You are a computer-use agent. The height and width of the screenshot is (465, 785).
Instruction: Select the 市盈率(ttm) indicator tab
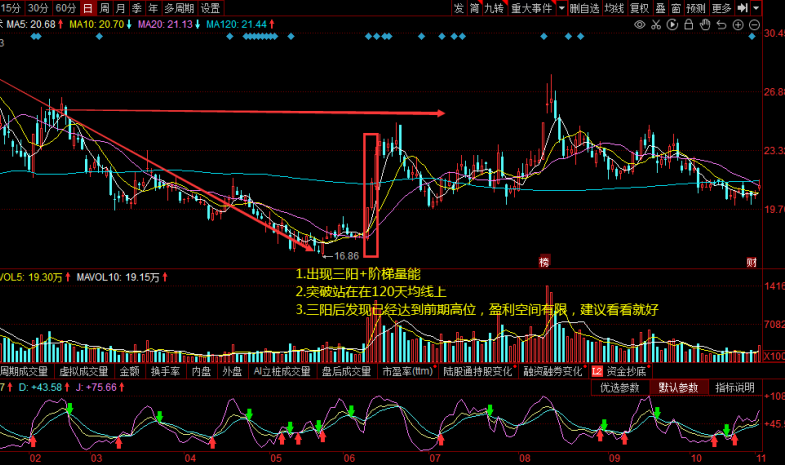[408, 371]
